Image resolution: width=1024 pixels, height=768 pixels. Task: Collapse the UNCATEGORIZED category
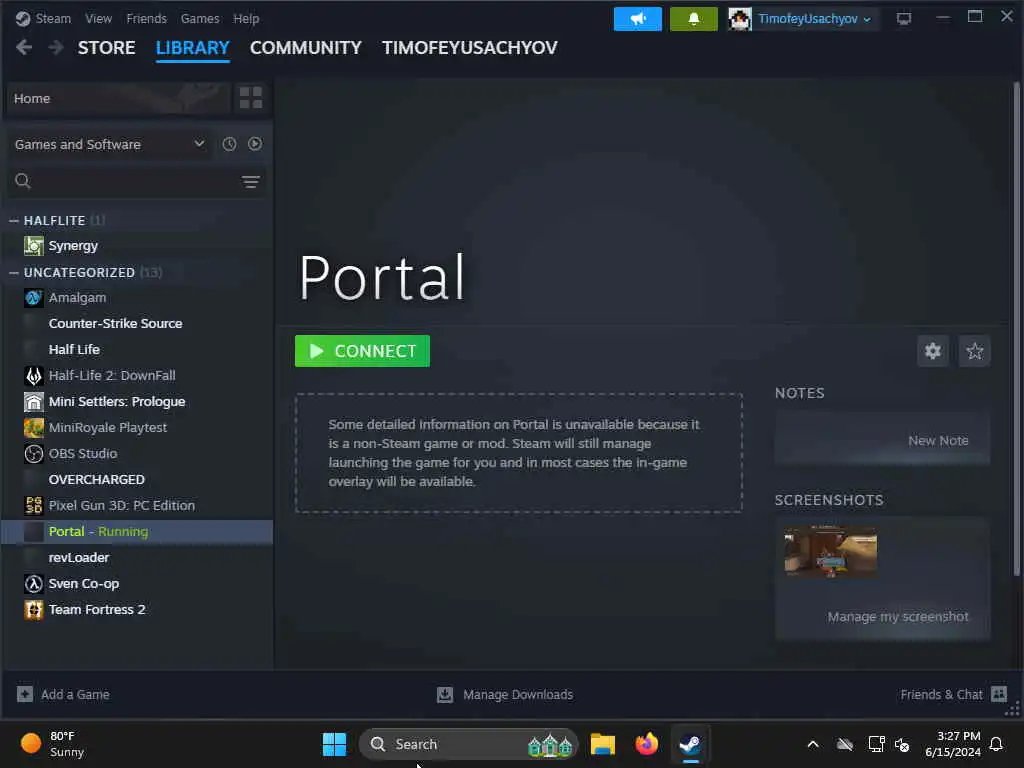tap(14, 272)
